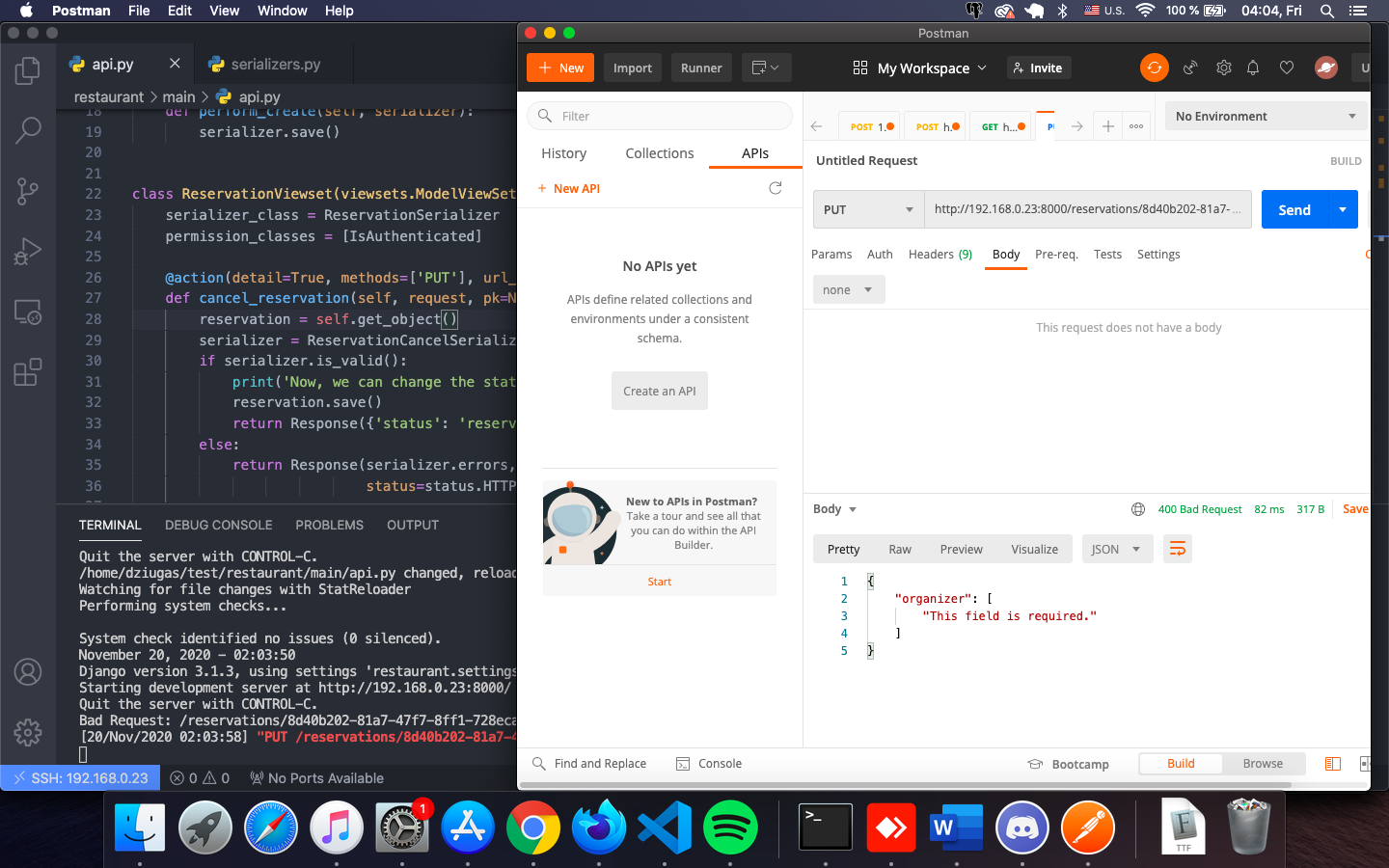The height and width of the screenshot is (868, 1389).
Task: Open the No Environment dropdown
Action: [1266, 116]
